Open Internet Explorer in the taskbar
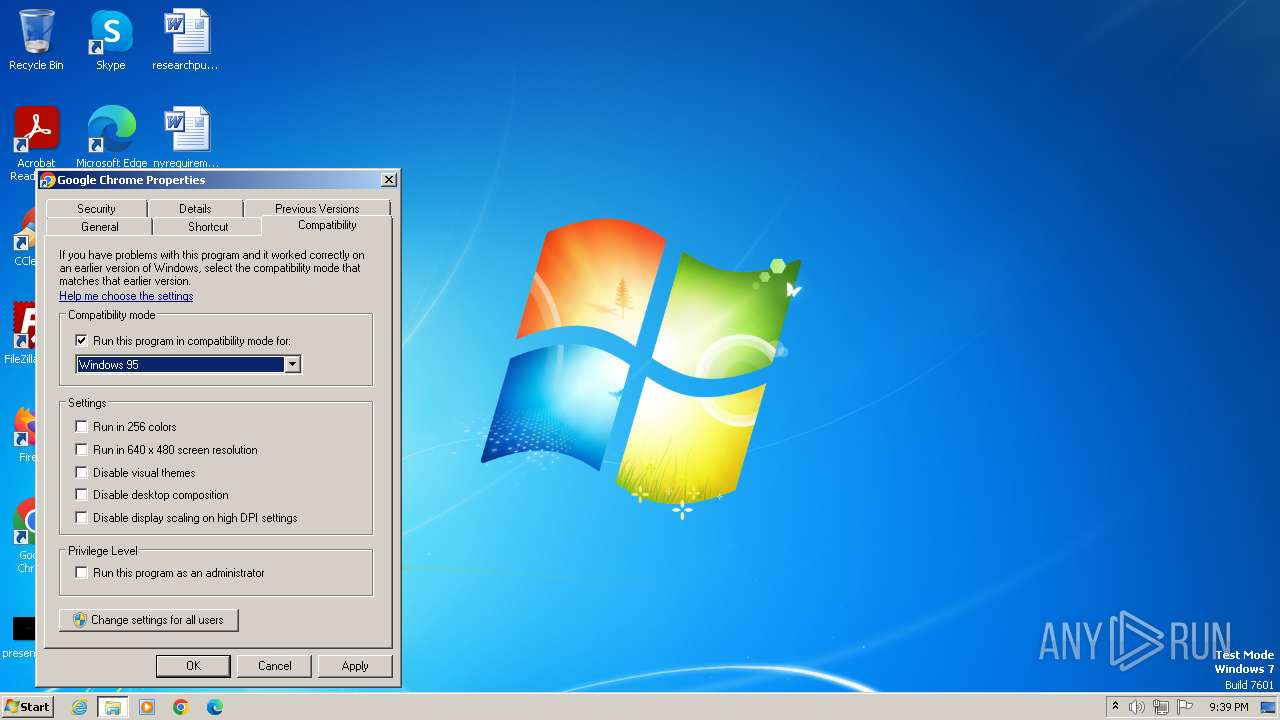Viewport: 1280px width, 720px height. click(x=79, y=707)
